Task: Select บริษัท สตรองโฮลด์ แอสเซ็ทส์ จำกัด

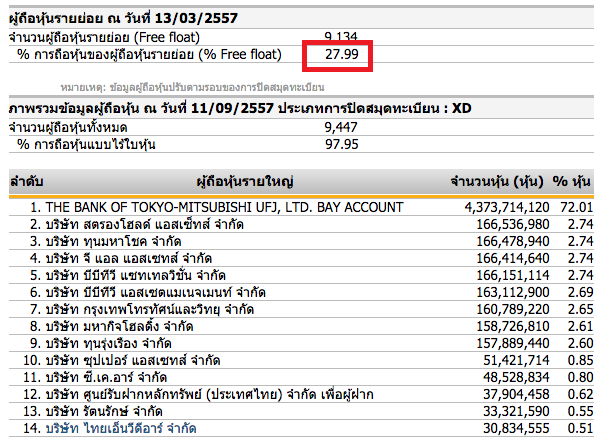Action: tap(145, 224)
